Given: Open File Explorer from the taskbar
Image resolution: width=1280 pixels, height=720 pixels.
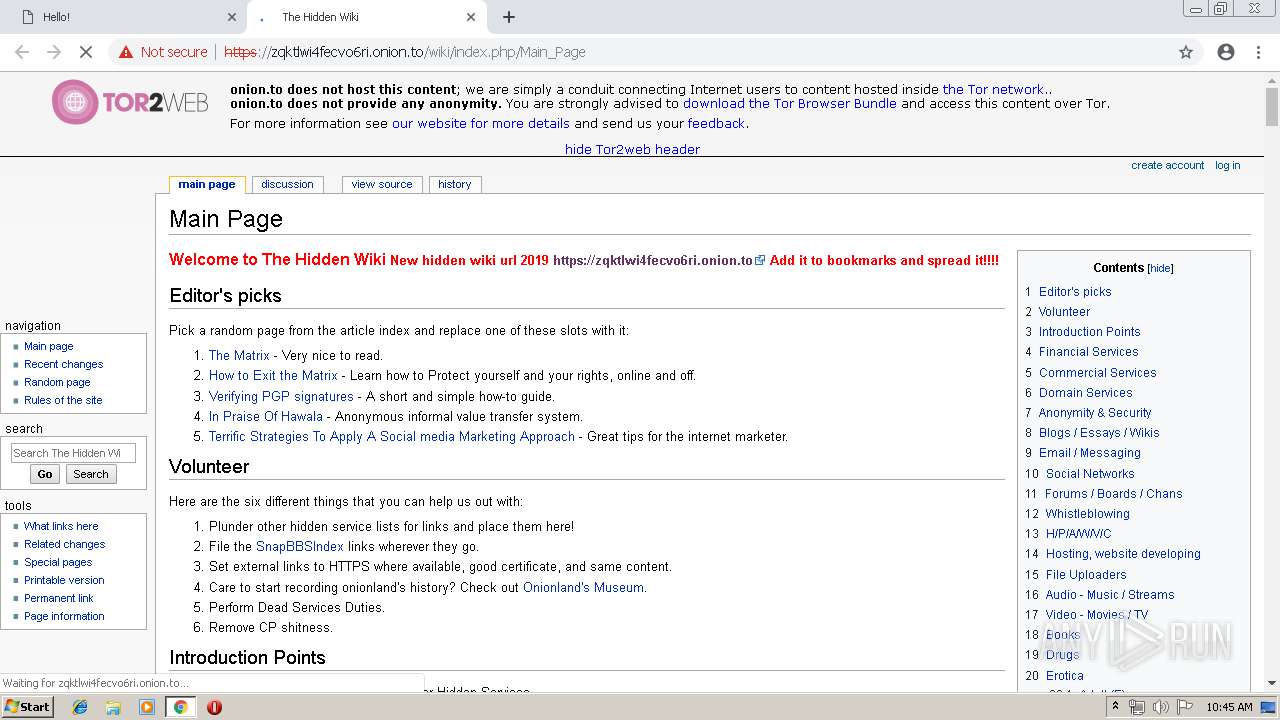Looking at the screenshot, I should point(113,707).
